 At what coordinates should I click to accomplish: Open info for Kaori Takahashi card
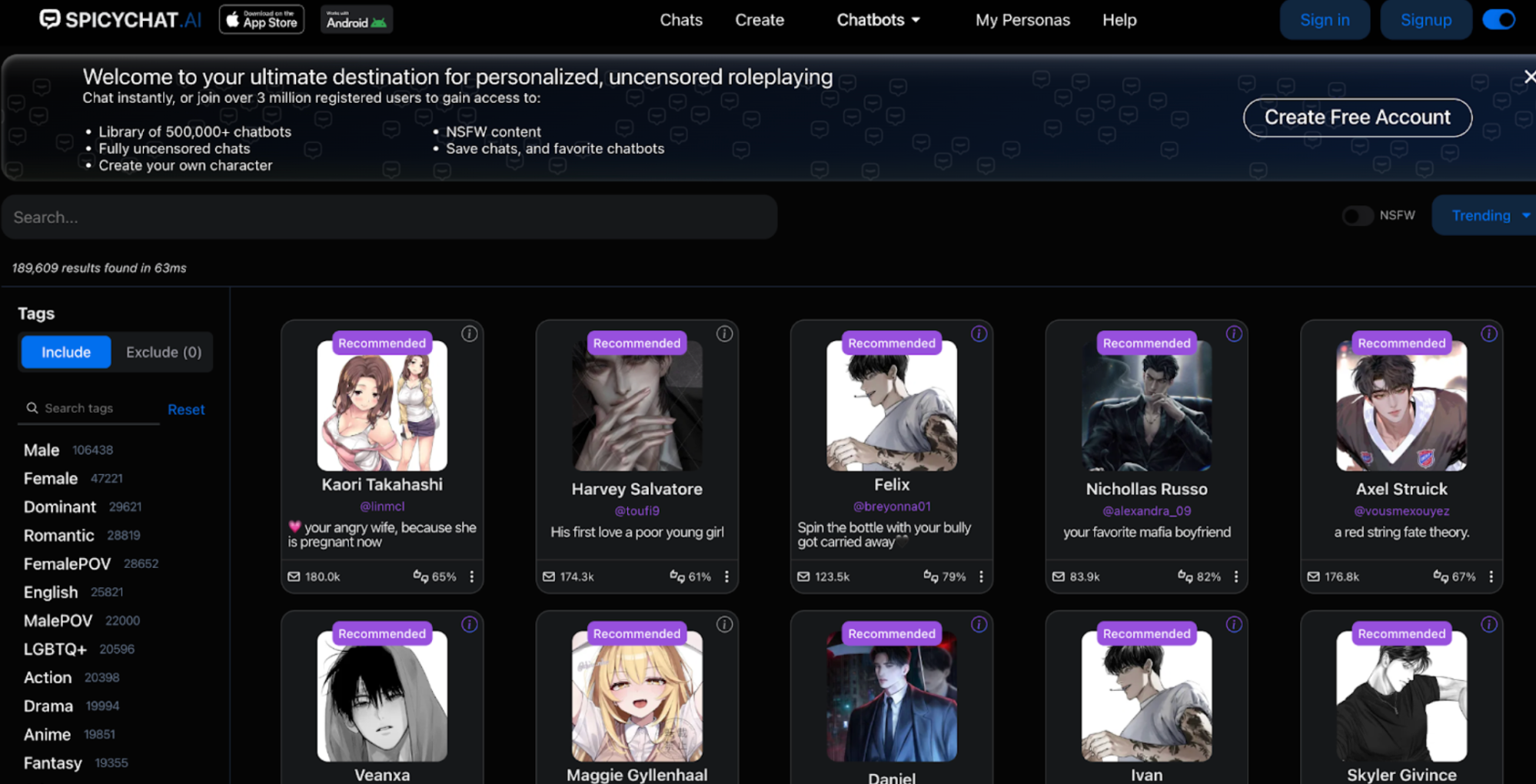click(469, 334)
